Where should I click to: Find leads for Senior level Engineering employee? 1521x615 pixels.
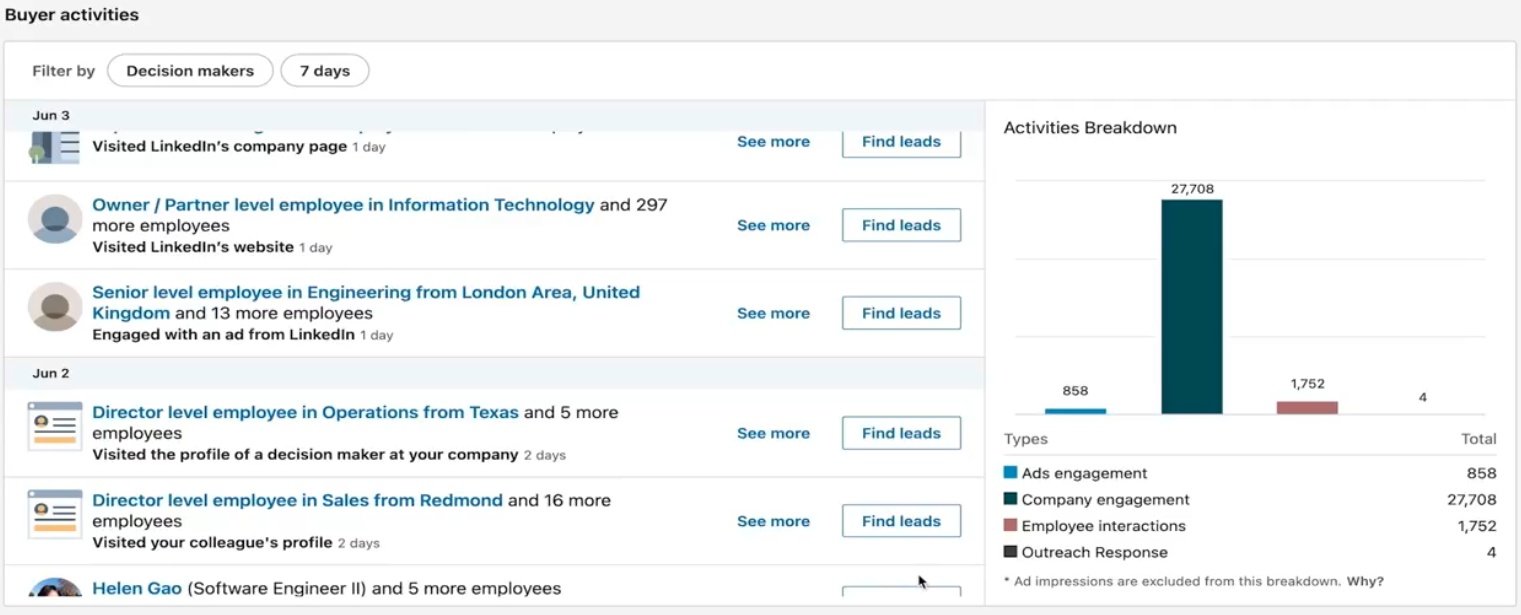click(x=901, y=314)
